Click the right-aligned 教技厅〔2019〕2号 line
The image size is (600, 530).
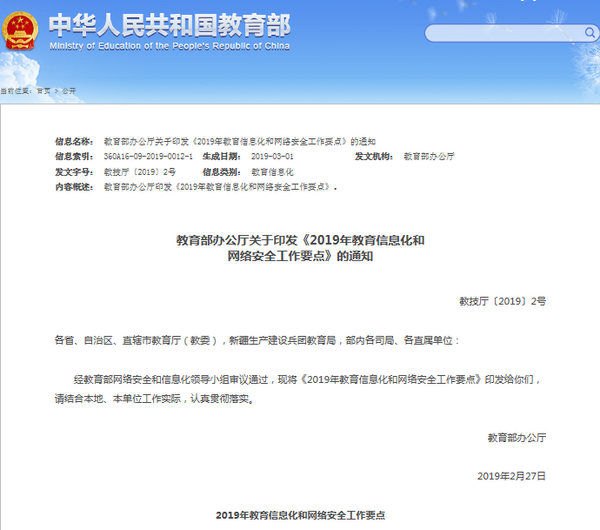pos(502,302)
